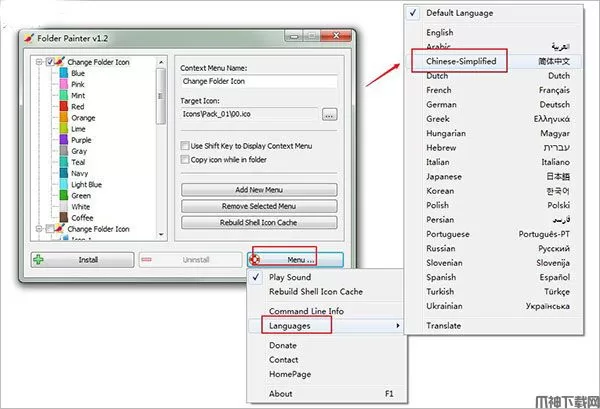Image resolution: width=600 pixels, height=409 pixels.
Task: Select Chinese-Simplified language
Action: click(x=494, y=61)
